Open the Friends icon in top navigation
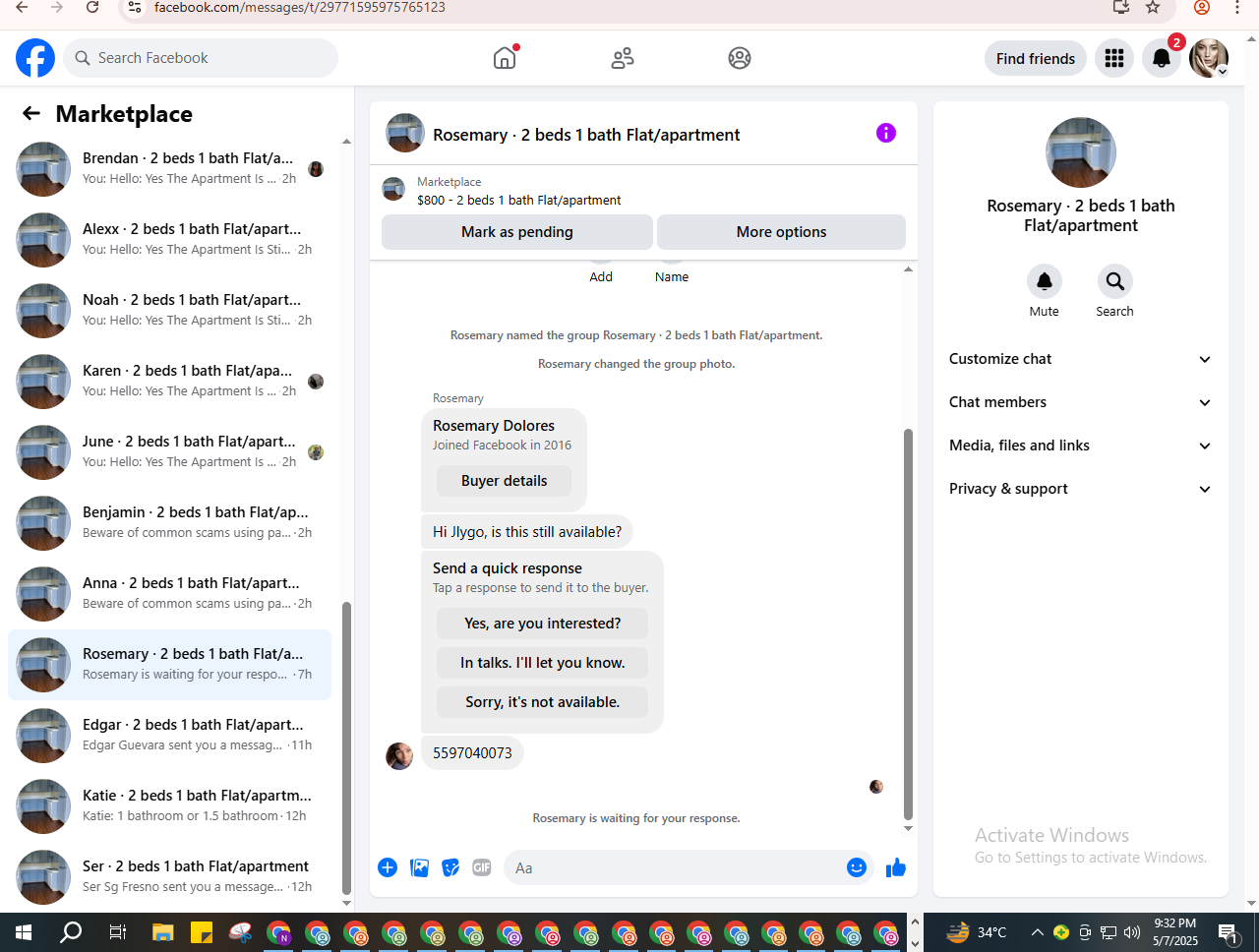 pos(623,58)
